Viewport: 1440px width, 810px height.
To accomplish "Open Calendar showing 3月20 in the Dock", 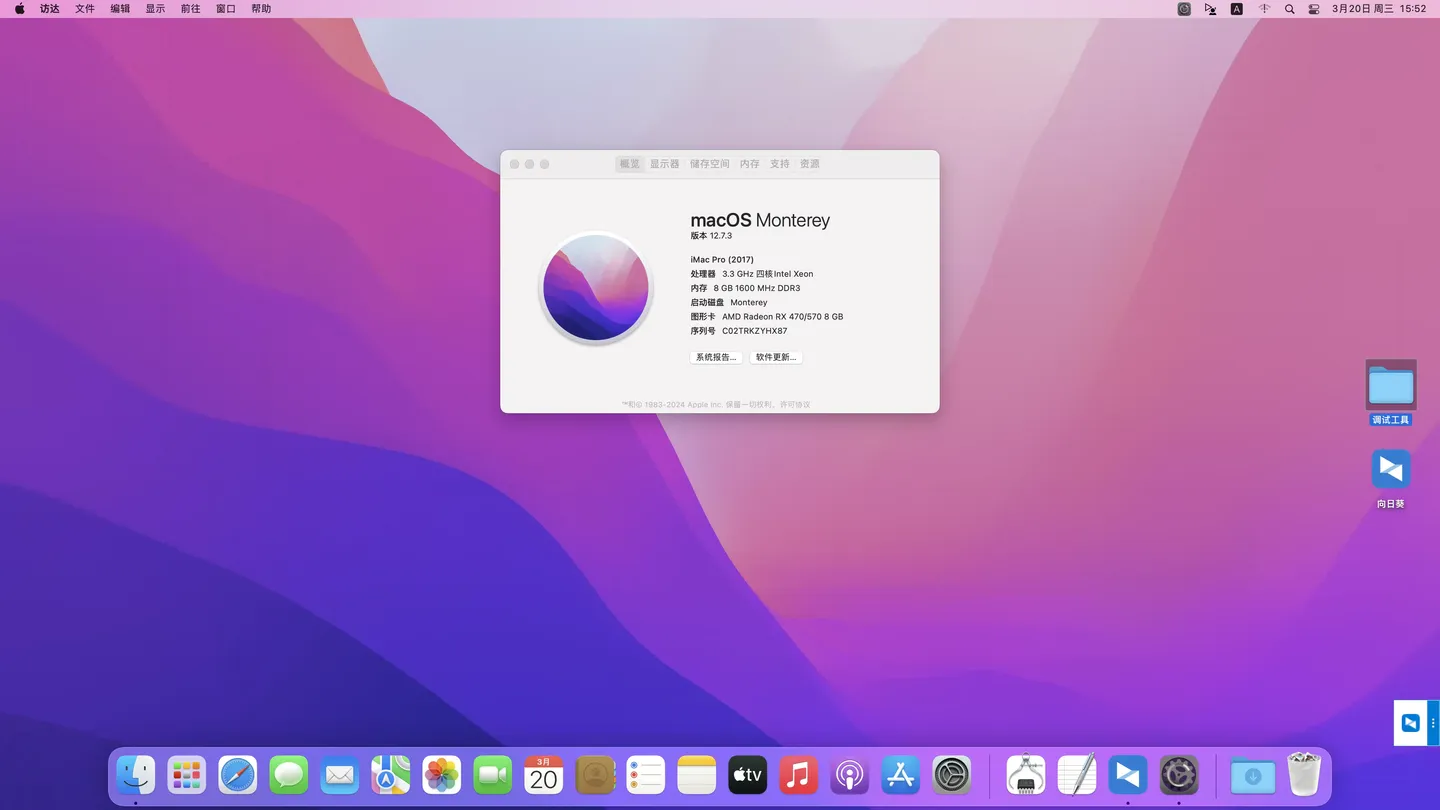I will pyautogui.click(x=543, y=775).
